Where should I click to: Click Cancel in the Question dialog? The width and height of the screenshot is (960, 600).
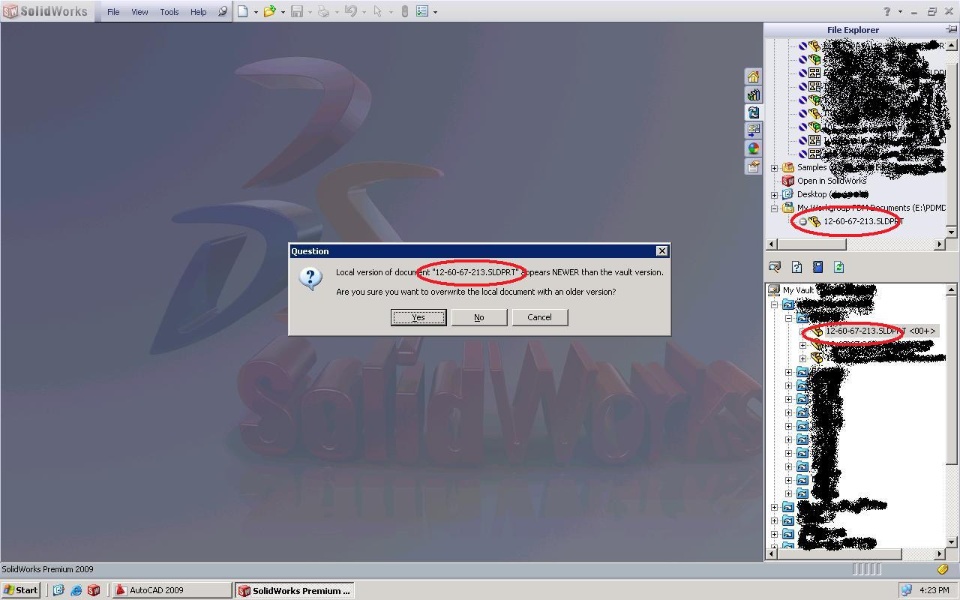point(539,317)
